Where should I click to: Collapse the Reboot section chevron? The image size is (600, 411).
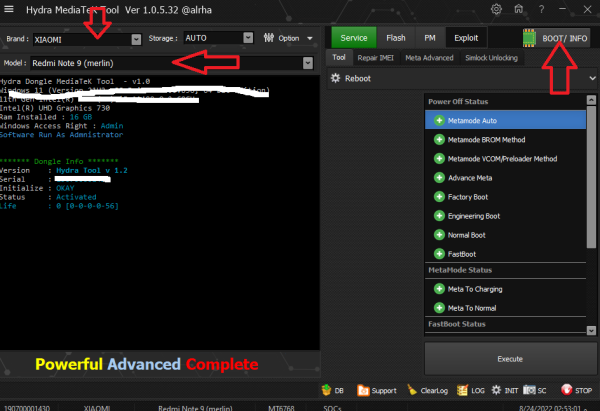click(x=592, y=78)
